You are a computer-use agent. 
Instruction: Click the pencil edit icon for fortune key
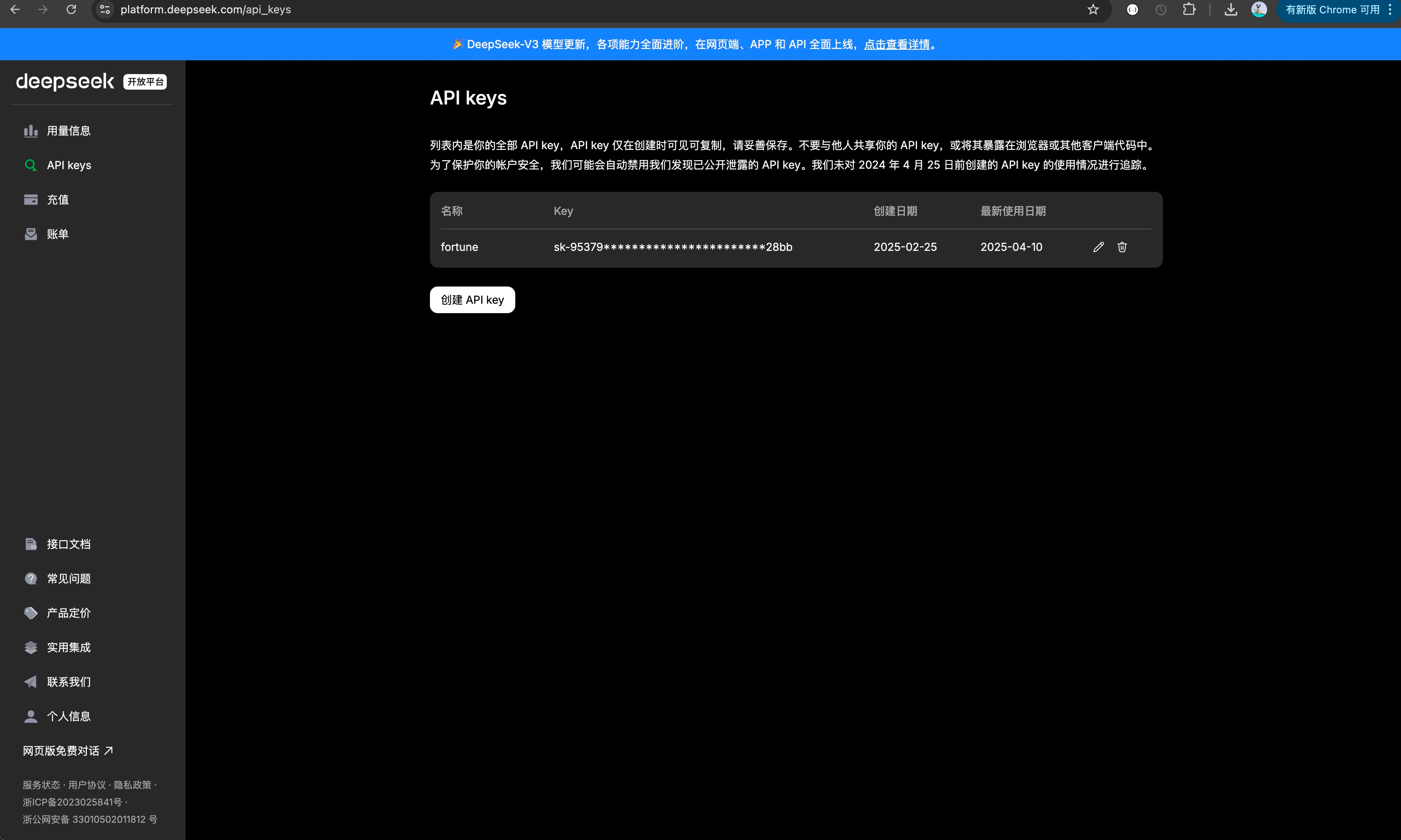tap(1098, 247)
